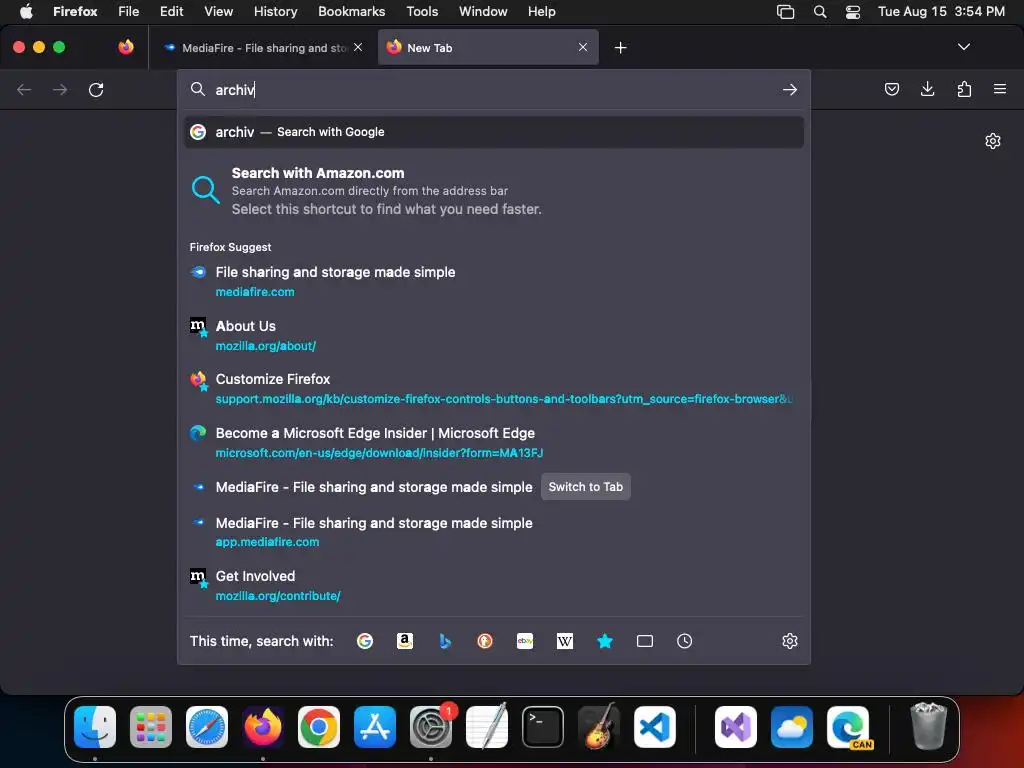Screen dimensions: 1024x768
Task: Select 'archiv — Search with Google' suggestion
Action: [x=494, y=132]
